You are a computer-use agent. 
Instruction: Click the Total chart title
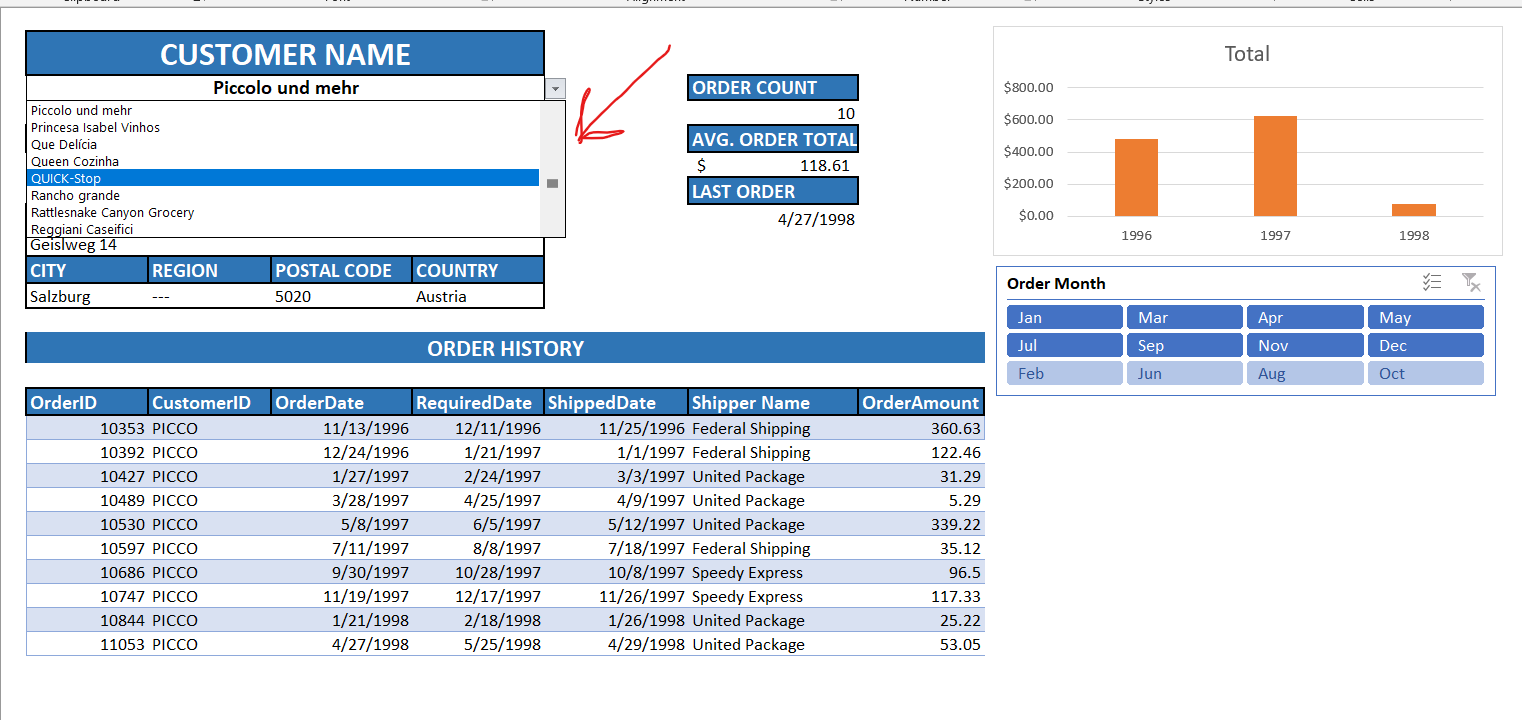coord(1246,54)
